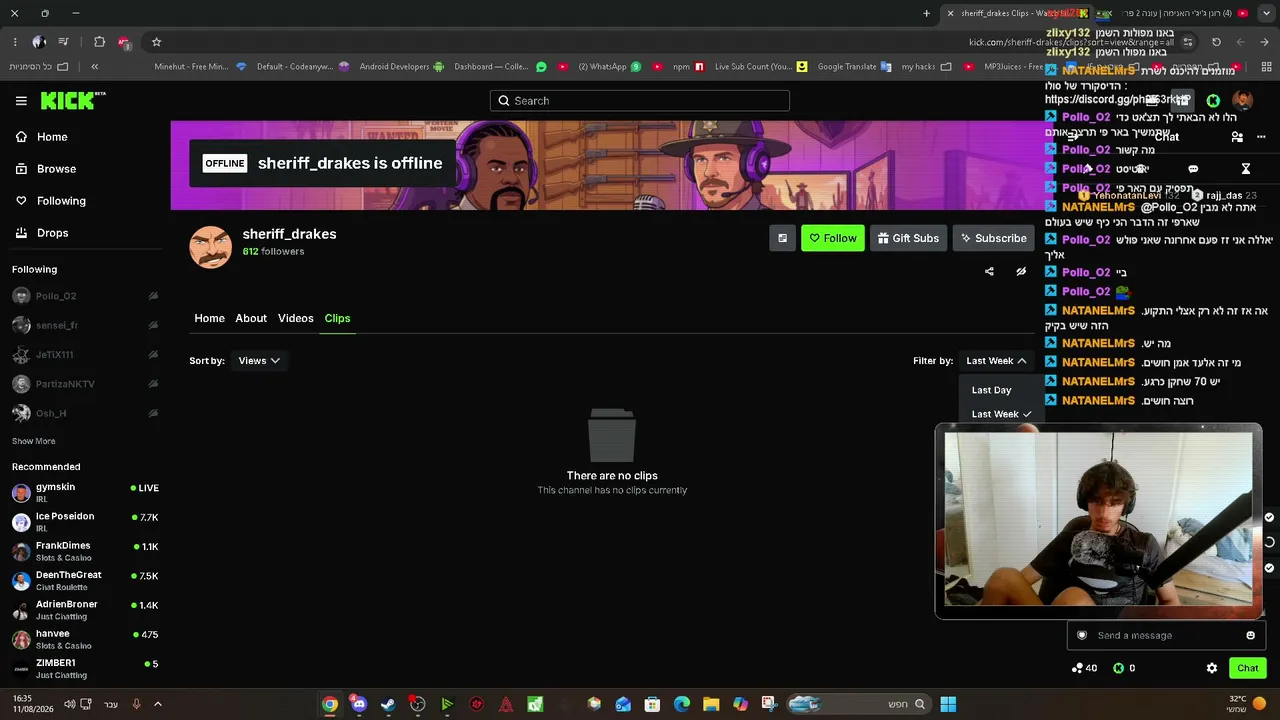This screenshot has width=1280, height=720.
Task: Bookmark this page with the star icon
Action: [156, 42]
